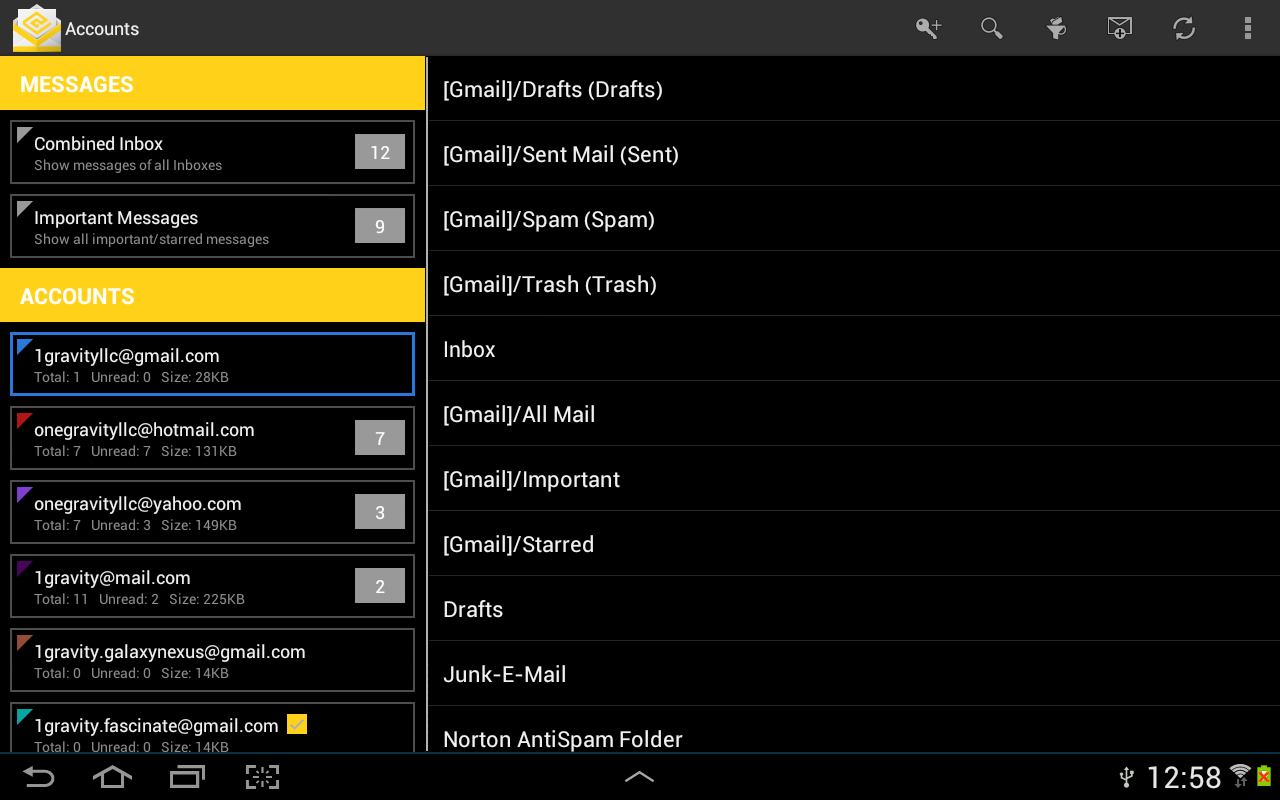Add a new email account
The image size is (1280, 800).
[928, 28]
